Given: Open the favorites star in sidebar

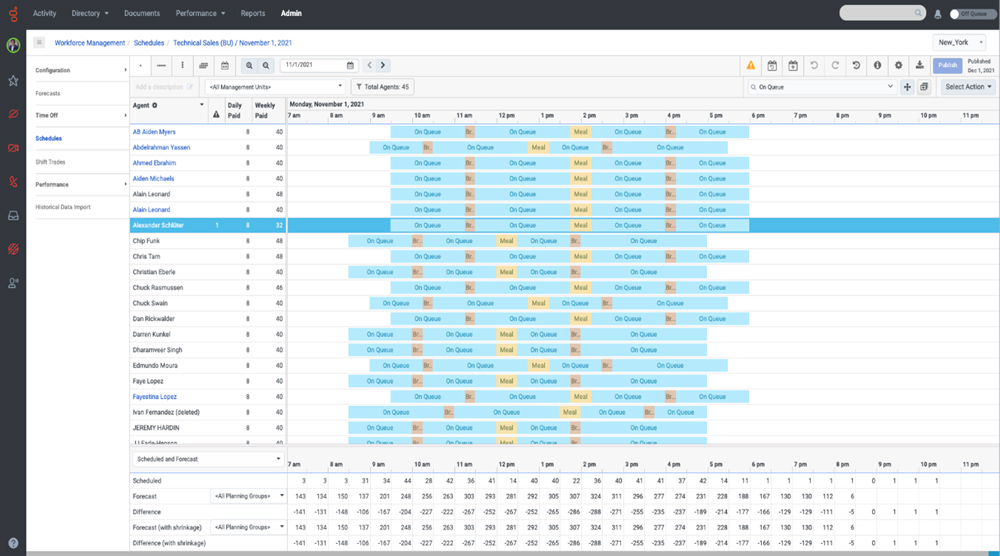Looking at the screenshot, I should pos(13,81).
